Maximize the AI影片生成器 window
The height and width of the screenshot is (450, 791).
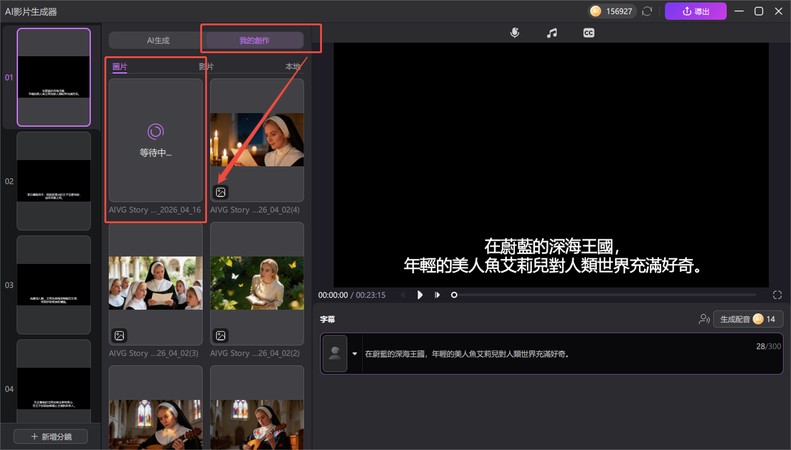click(759, 11)
